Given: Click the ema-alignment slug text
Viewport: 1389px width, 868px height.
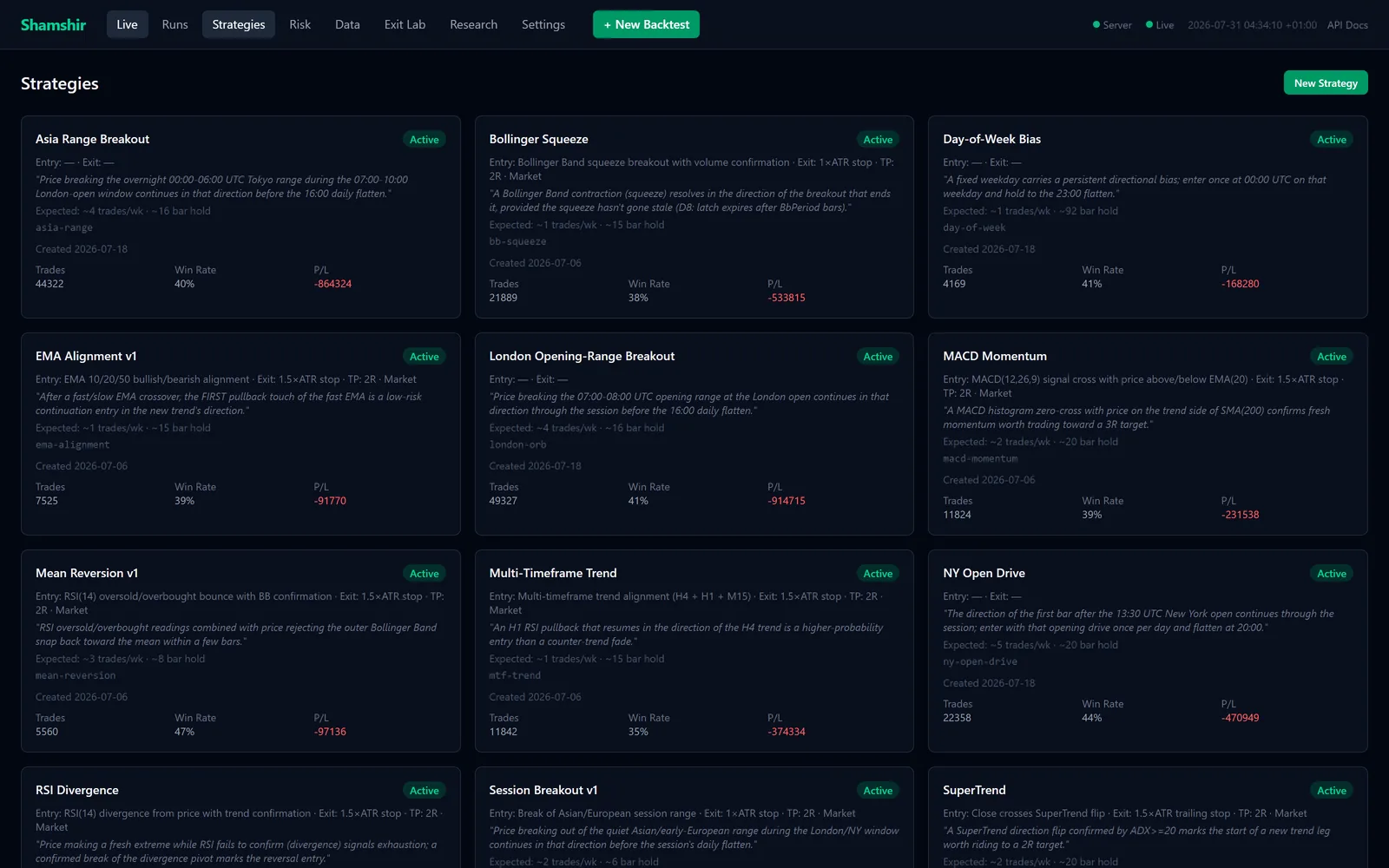Looking at the screenshot, I should (x=73, y=444).
